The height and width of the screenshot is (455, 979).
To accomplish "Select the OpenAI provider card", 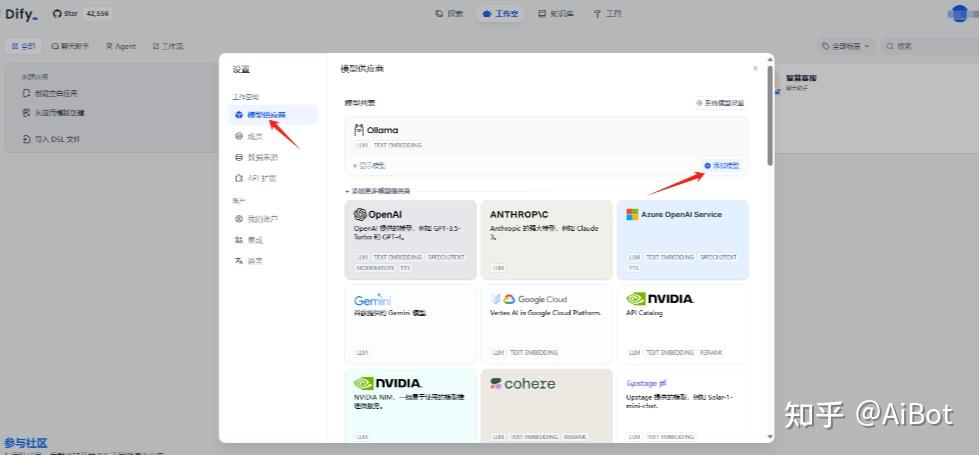I will click(x=410, y=240).
